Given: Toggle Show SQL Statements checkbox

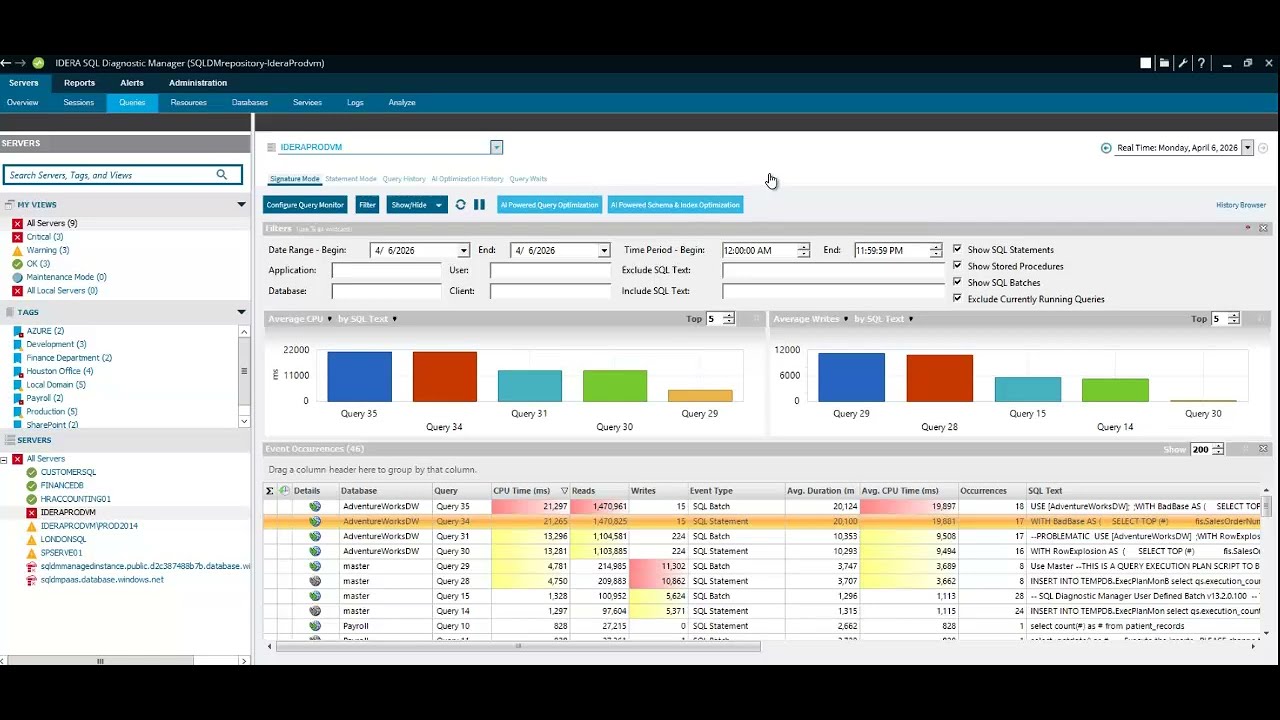Looking at the screenshot, I should pyautogui.click(x=957, y=249).
